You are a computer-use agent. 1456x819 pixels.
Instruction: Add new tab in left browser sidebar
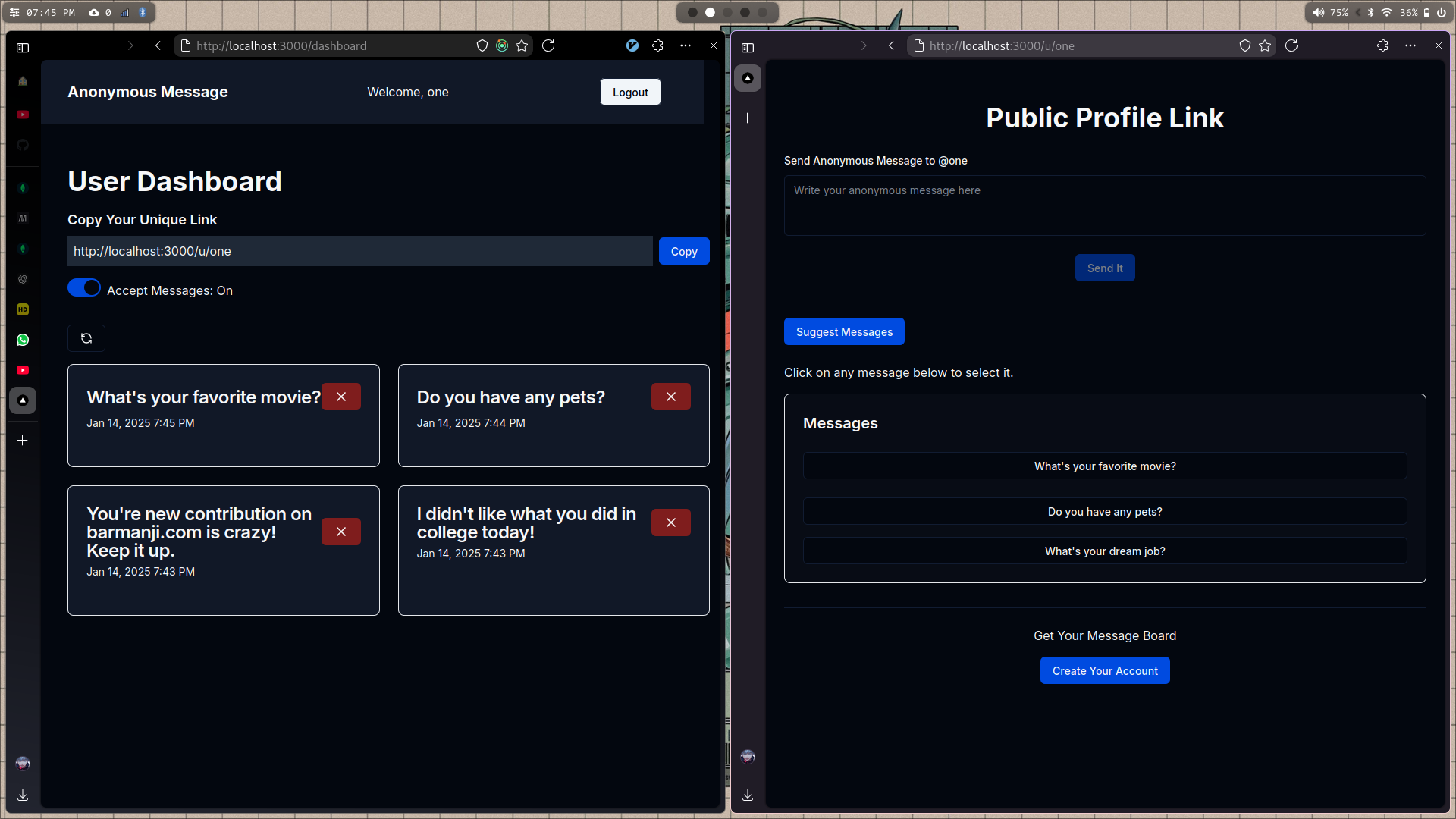[23, 440]
